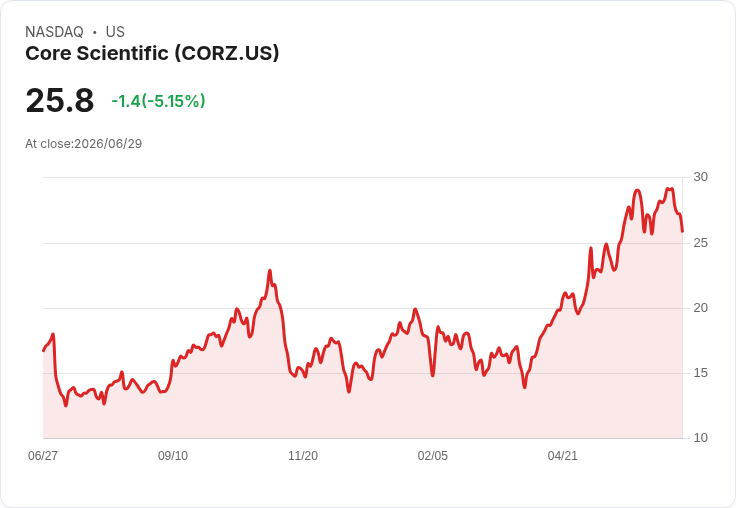This screenshot has width=736, height=508.
Task: Click the current price 25.8
Action: [x=60, y=100]
